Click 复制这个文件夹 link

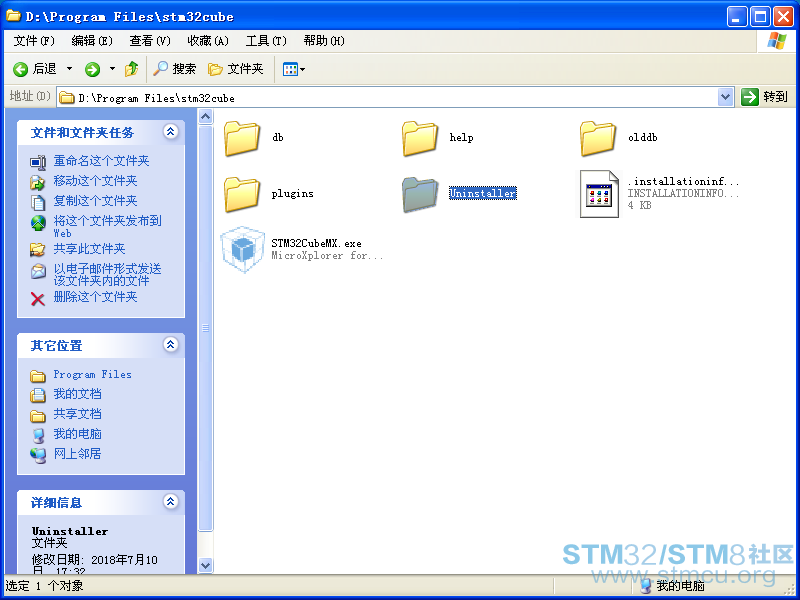95,201
